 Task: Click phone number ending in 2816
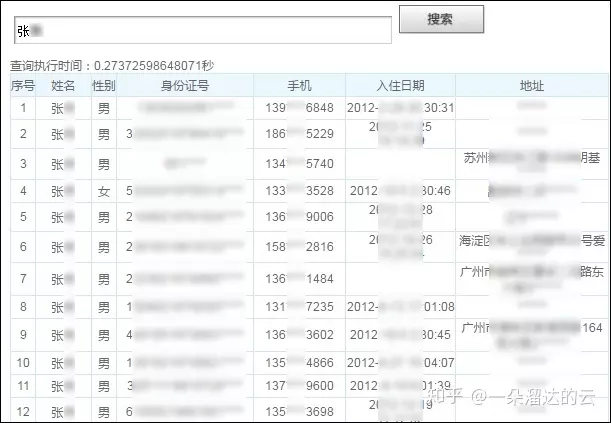click(299, 247)
